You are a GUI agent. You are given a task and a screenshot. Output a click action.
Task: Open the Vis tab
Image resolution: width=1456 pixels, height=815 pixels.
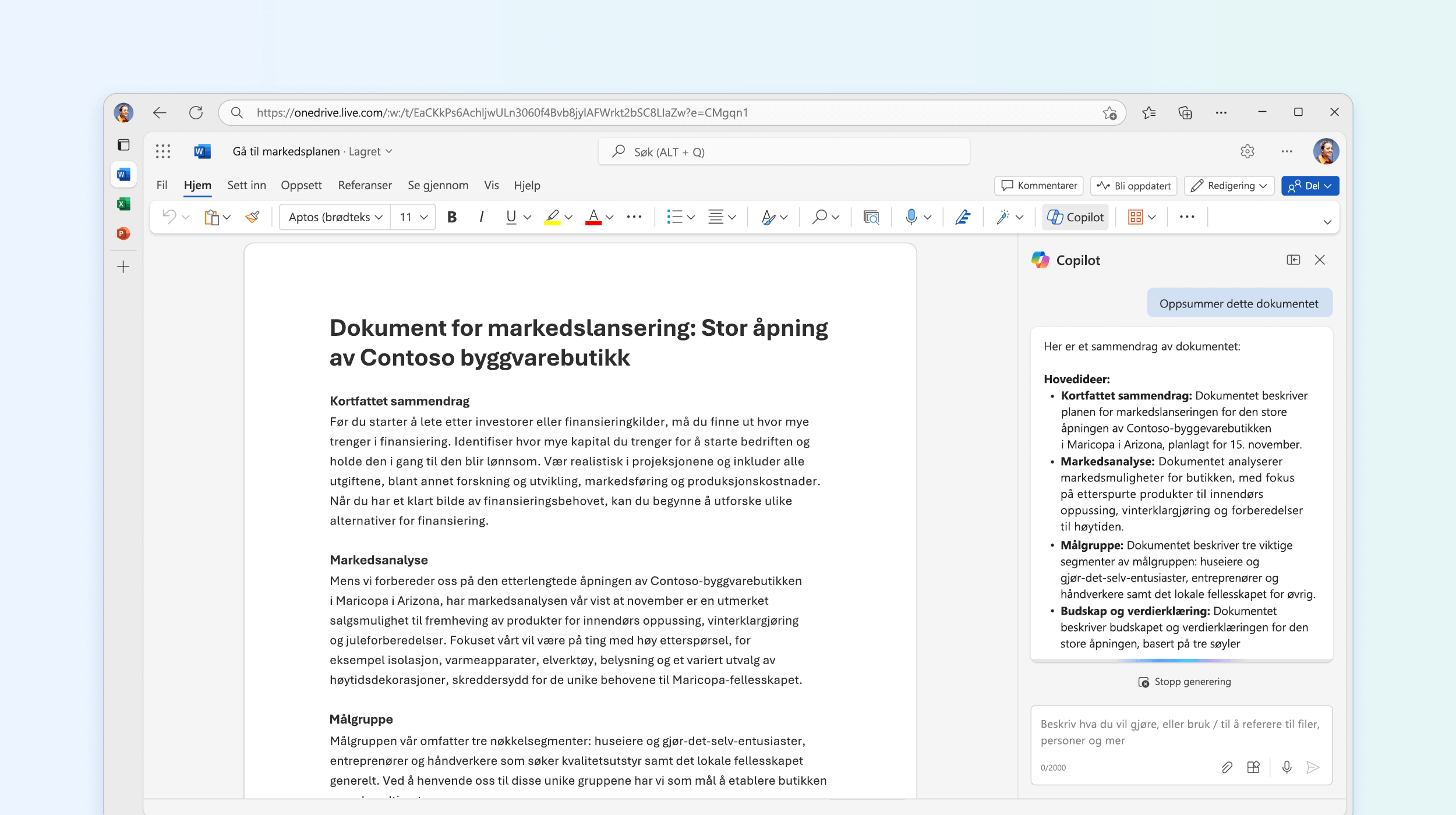[492, 185]
